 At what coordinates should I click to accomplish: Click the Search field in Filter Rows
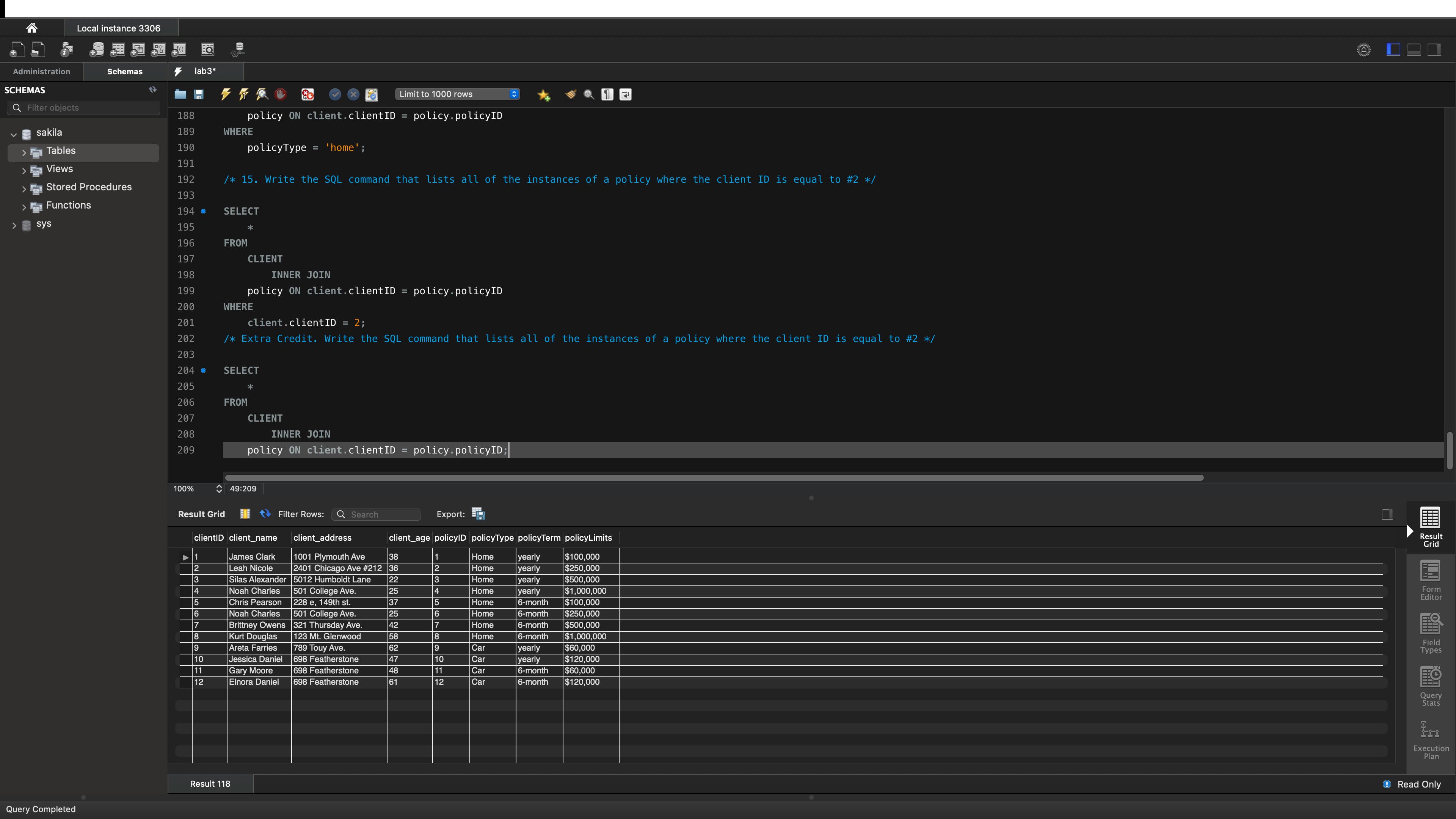[377, 515]
